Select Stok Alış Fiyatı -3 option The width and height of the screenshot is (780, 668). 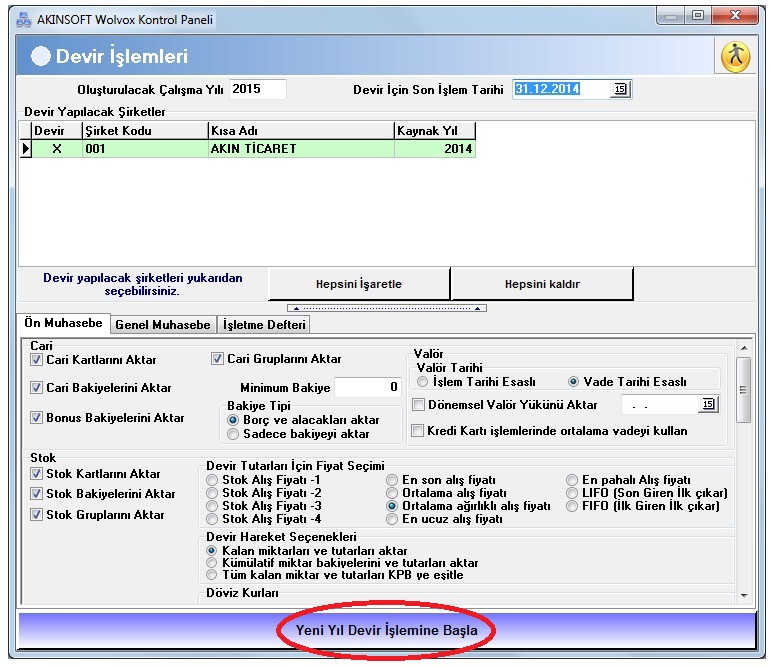[x=212, y=506]
